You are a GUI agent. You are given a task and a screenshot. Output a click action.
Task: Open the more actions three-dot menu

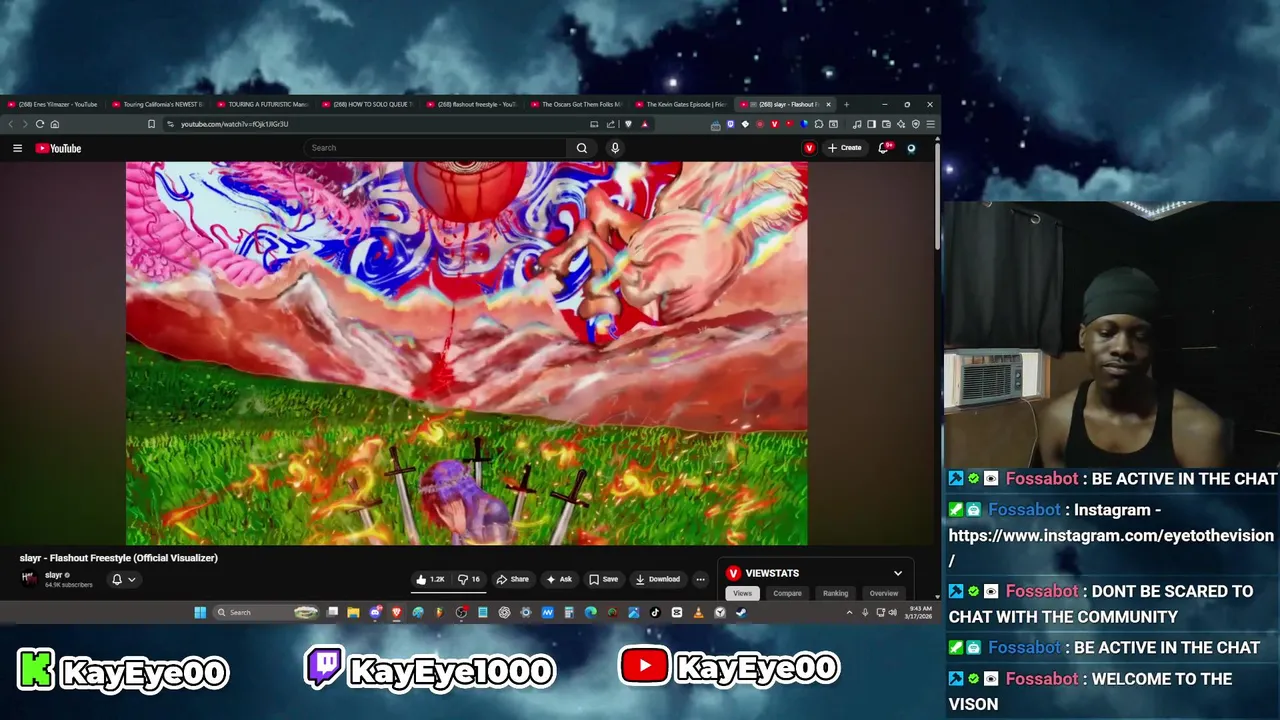(x=700, y=579)
